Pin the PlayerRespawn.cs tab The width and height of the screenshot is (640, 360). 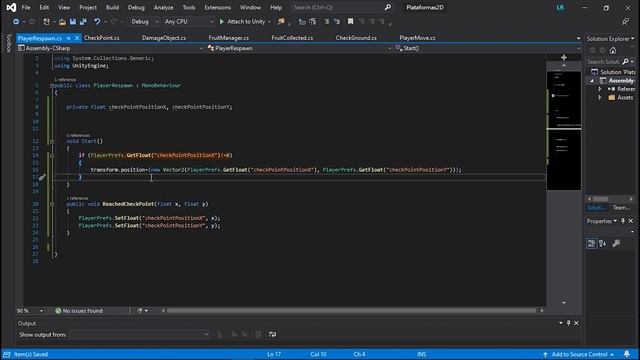pos(69,38)
